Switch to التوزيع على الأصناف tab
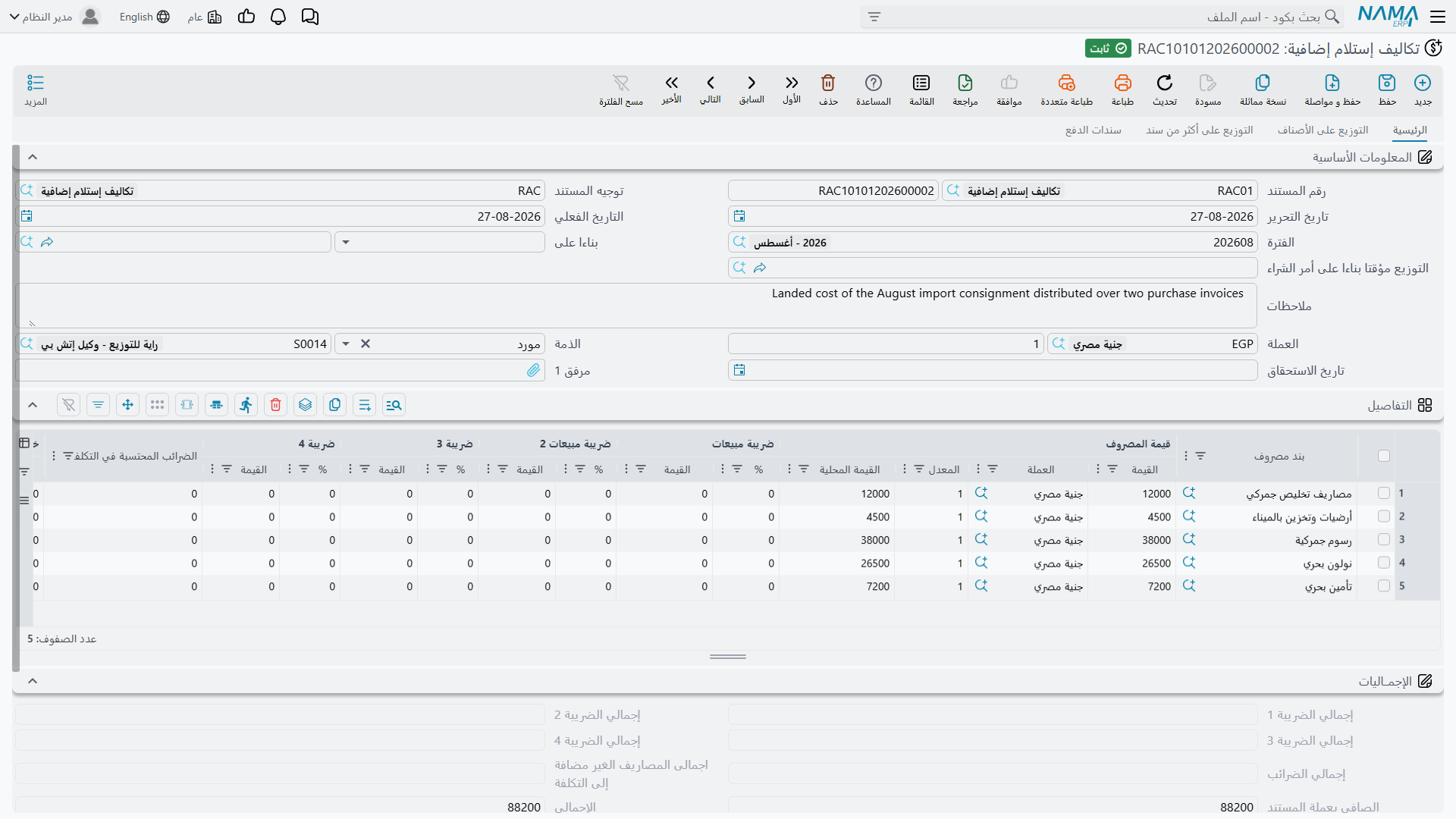The width and height of the screenshot is (1456, 819). 1323,130
